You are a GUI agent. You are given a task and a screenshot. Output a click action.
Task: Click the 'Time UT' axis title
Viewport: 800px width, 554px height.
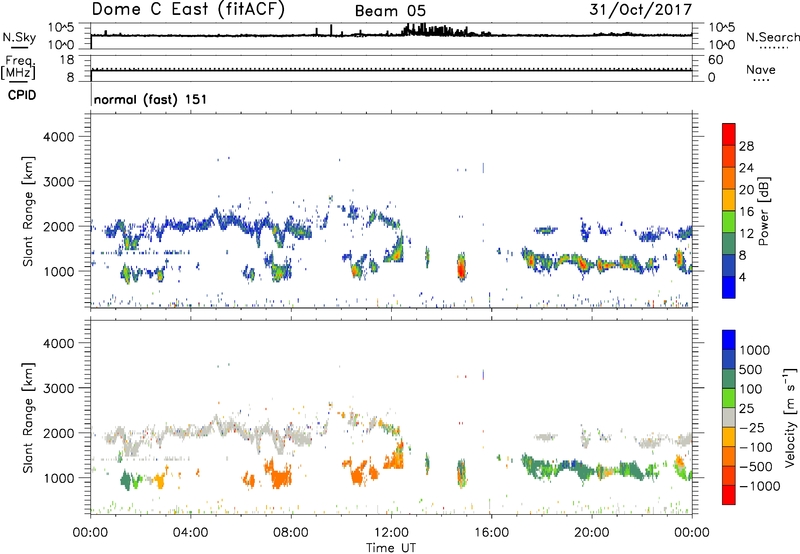(391, 548)
